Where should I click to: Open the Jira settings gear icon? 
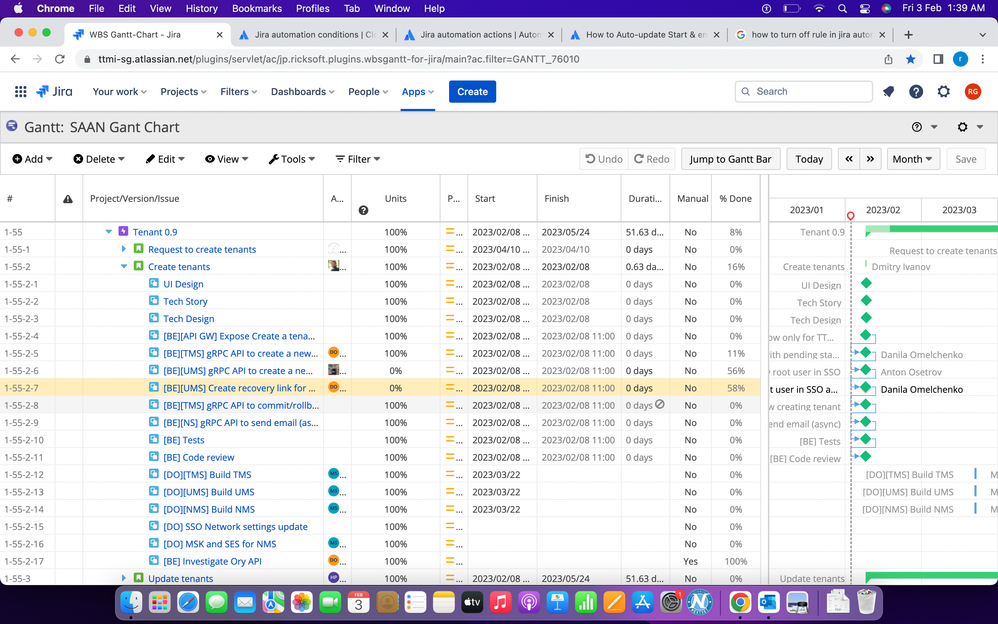pyautogui.click(x=943, y=91)
